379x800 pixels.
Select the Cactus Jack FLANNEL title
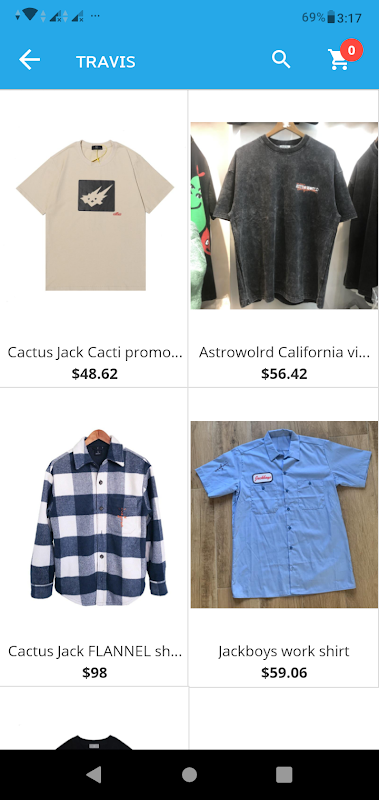(95, 651)
